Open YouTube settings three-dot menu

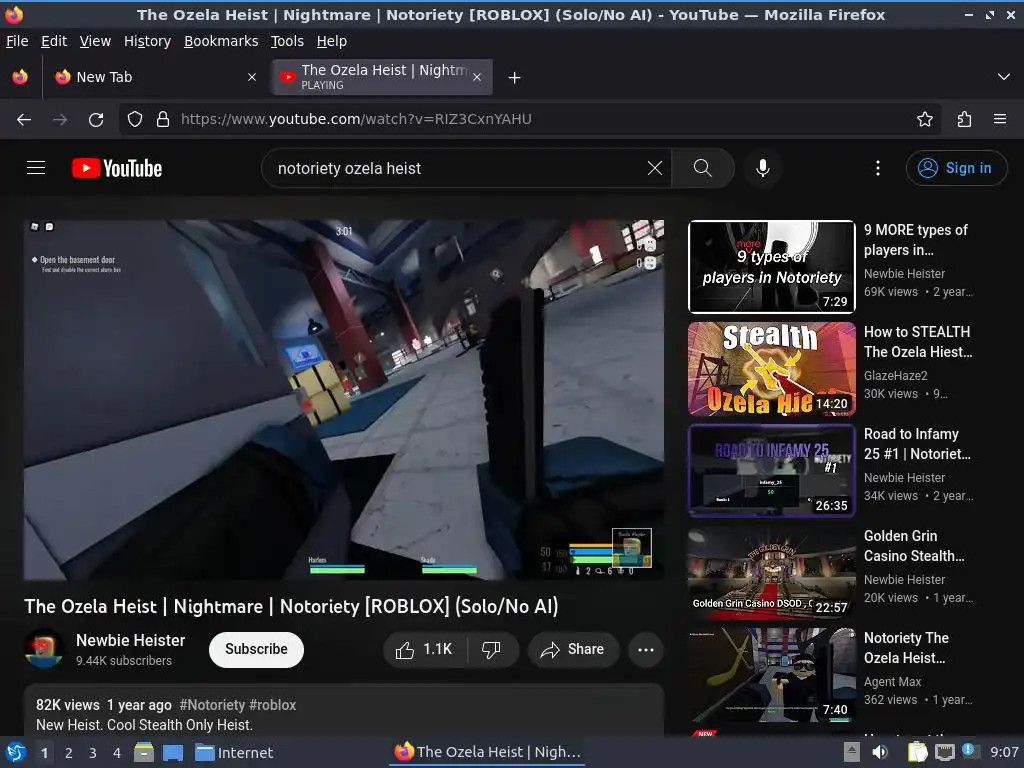click(x=878, y=168)
